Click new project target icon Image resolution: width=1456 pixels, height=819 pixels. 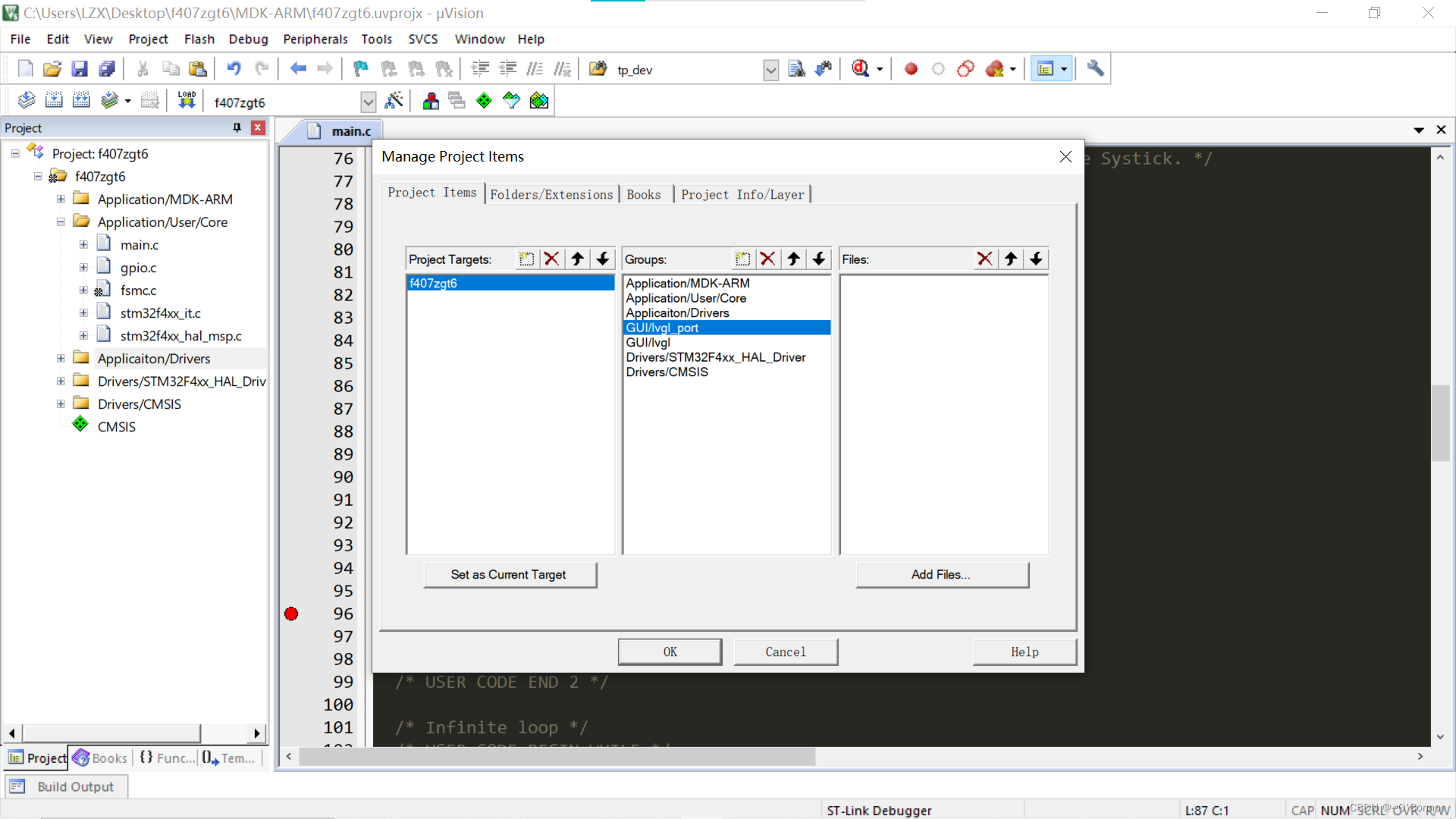coord(526,259)
